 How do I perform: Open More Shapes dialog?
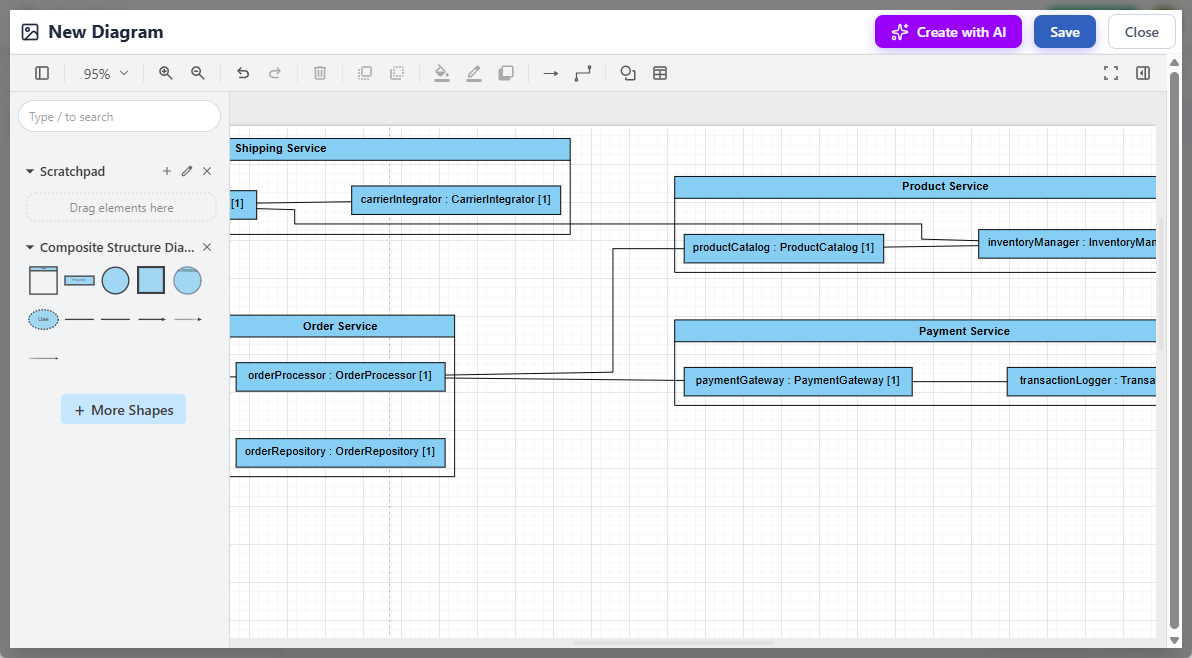point(123,409)
